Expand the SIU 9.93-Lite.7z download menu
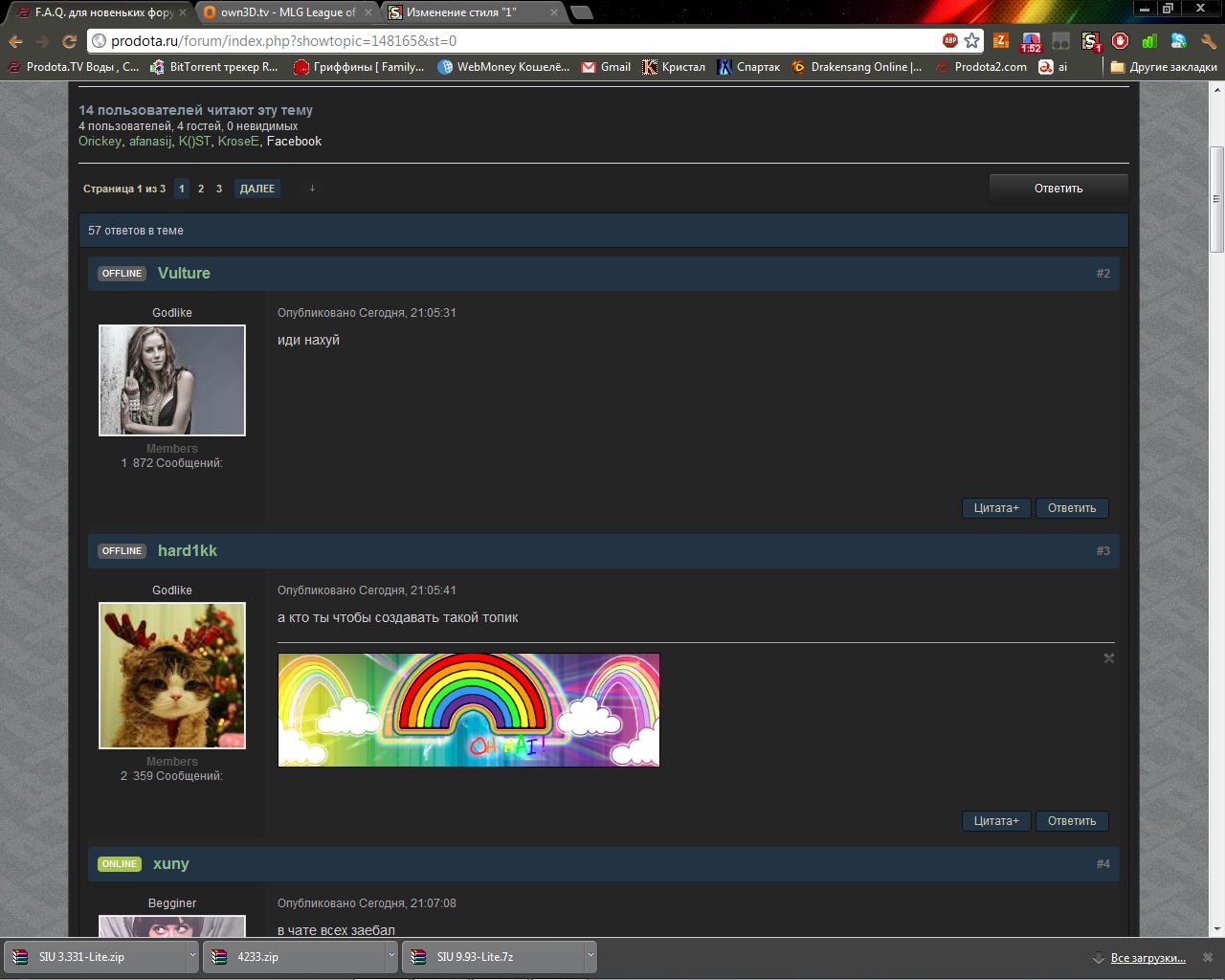The height and width of the screenshot is (980, 1225). (x=590, y=956)
